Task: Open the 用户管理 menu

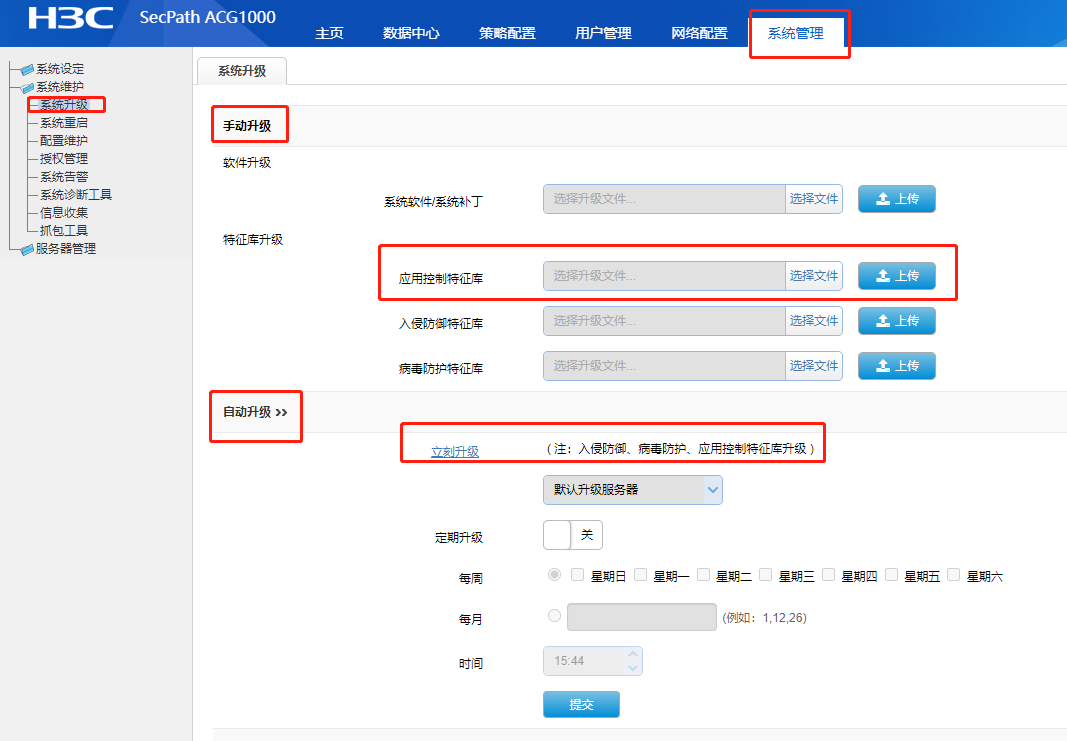Action: click(603, 33)
